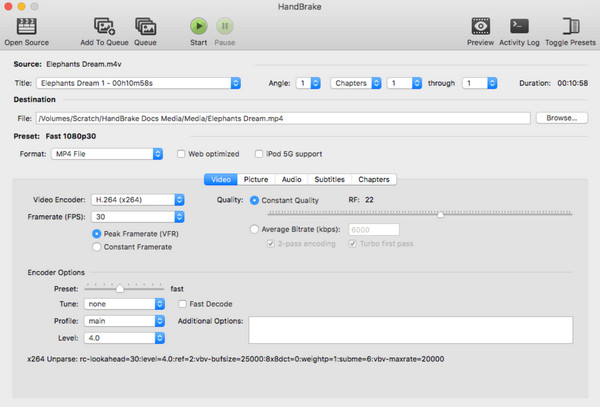Close the HandBrake window red button
Viewport: 600px width, 407px height.
coord(8,6)
